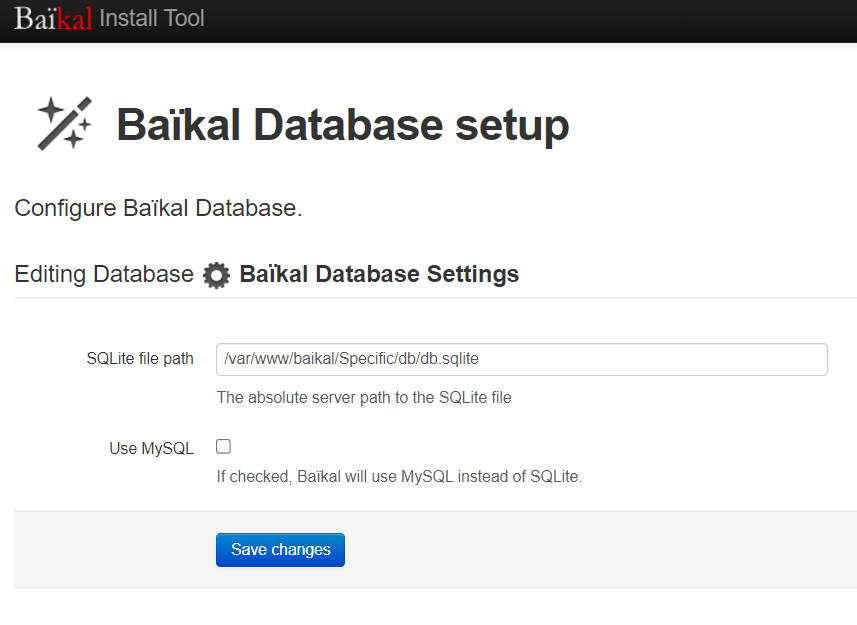Viewport: 857px width, 625px height.
Task: Click the gray form actions footer area
Action: click(x=436, y=550)
